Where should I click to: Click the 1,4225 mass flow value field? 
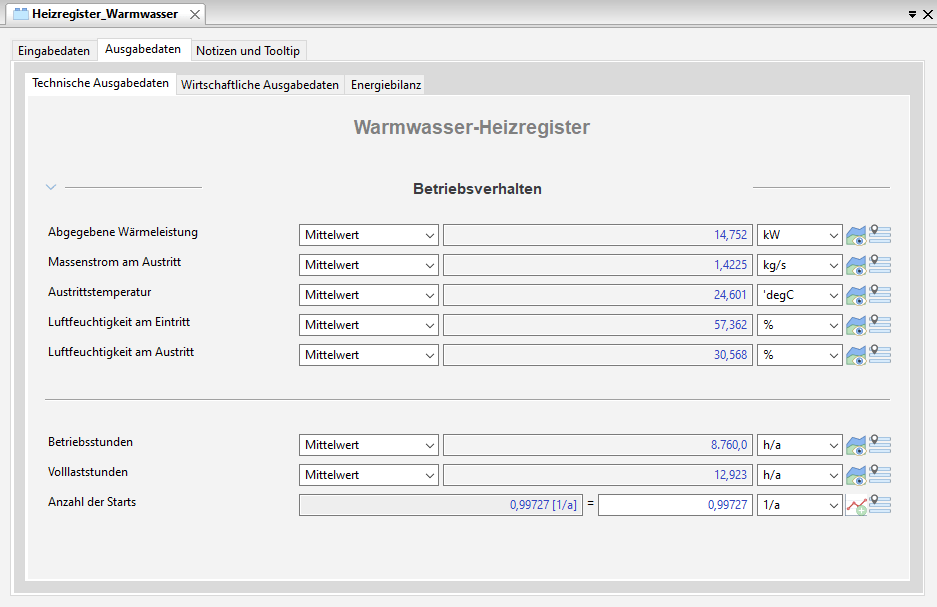(x=598, y=265)
